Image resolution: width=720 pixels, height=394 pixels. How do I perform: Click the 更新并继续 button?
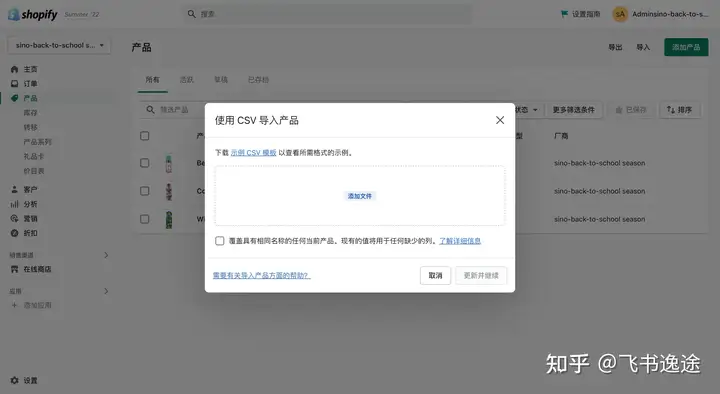[481, 276]
